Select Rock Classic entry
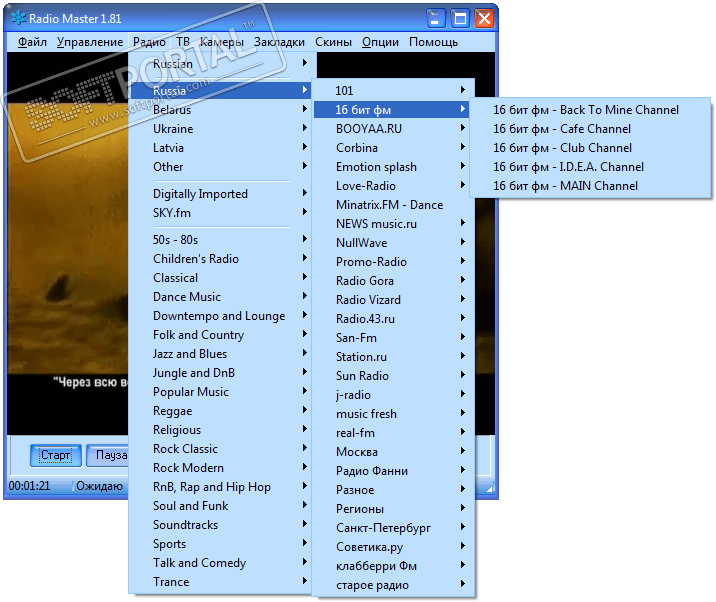The image size is (716, 602). (x=221, y=449)
